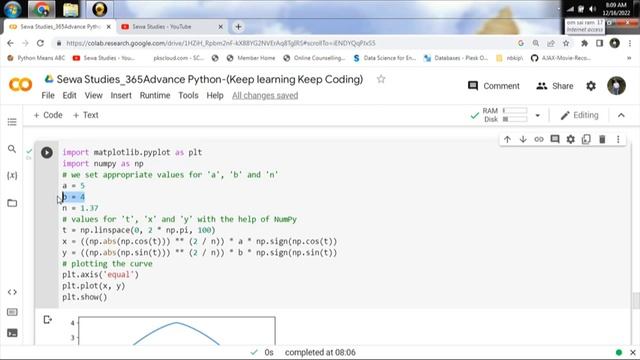Mirror cell in tab icon

point(586,139)
